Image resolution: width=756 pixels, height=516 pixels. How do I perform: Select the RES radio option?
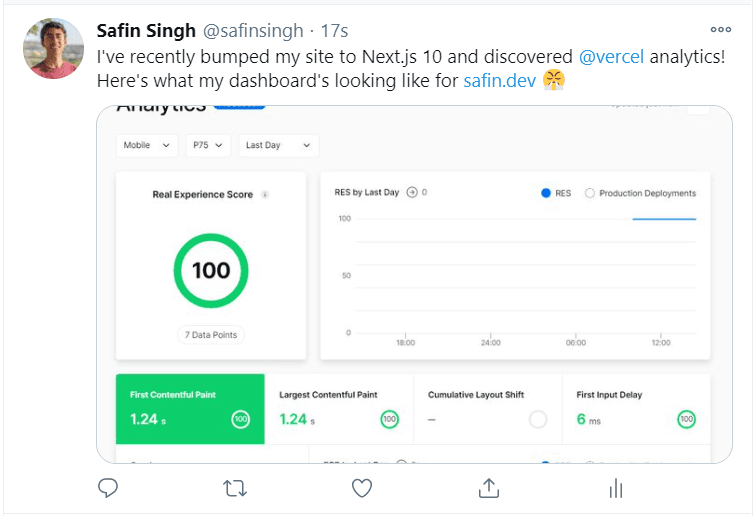546,193
